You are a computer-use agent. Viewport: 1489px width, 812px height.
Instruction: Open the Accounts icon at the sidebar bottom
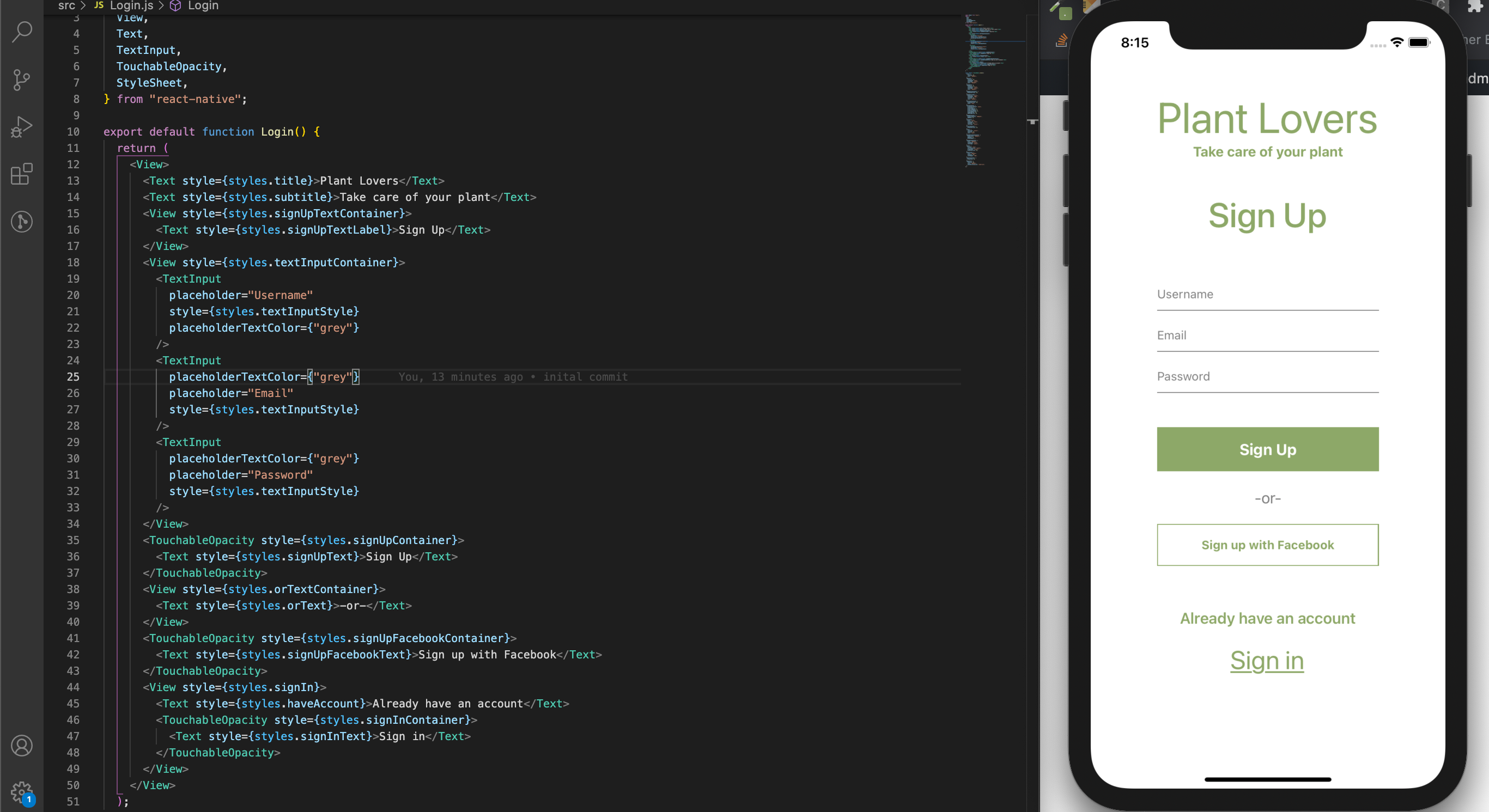point(21,745)
